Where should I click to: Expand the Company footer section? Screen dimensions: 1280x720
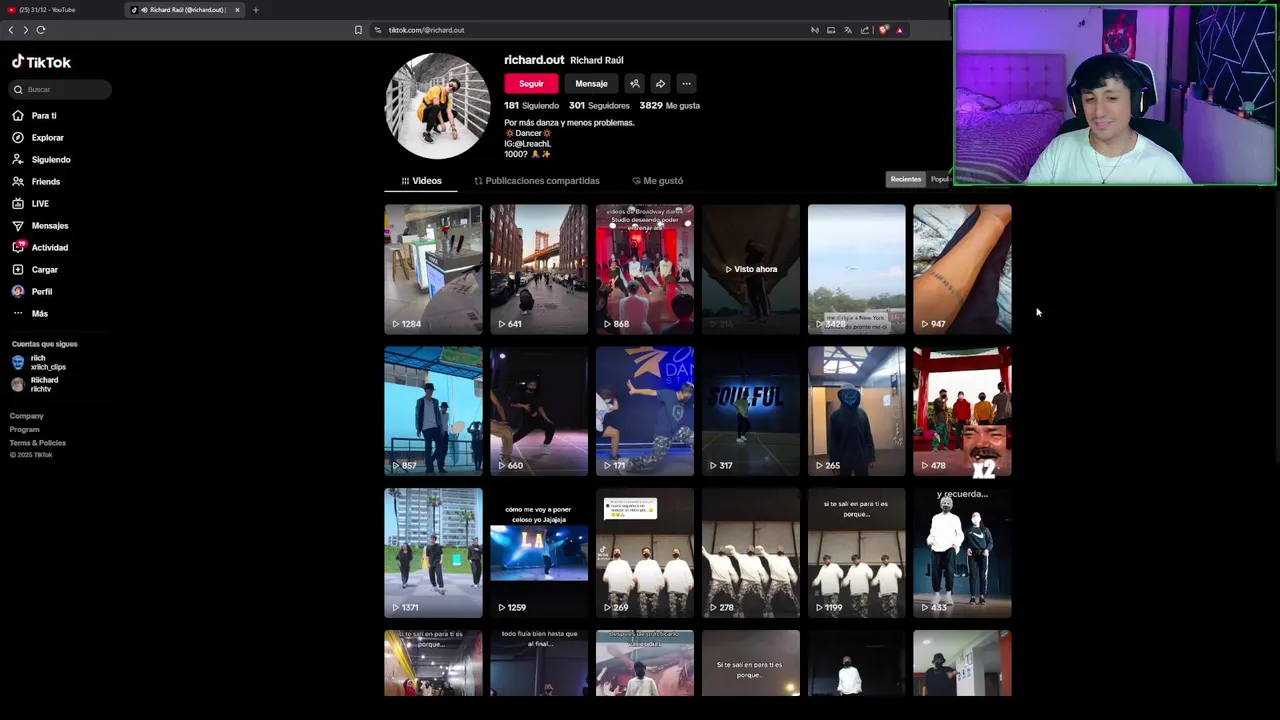coord(27,416)
